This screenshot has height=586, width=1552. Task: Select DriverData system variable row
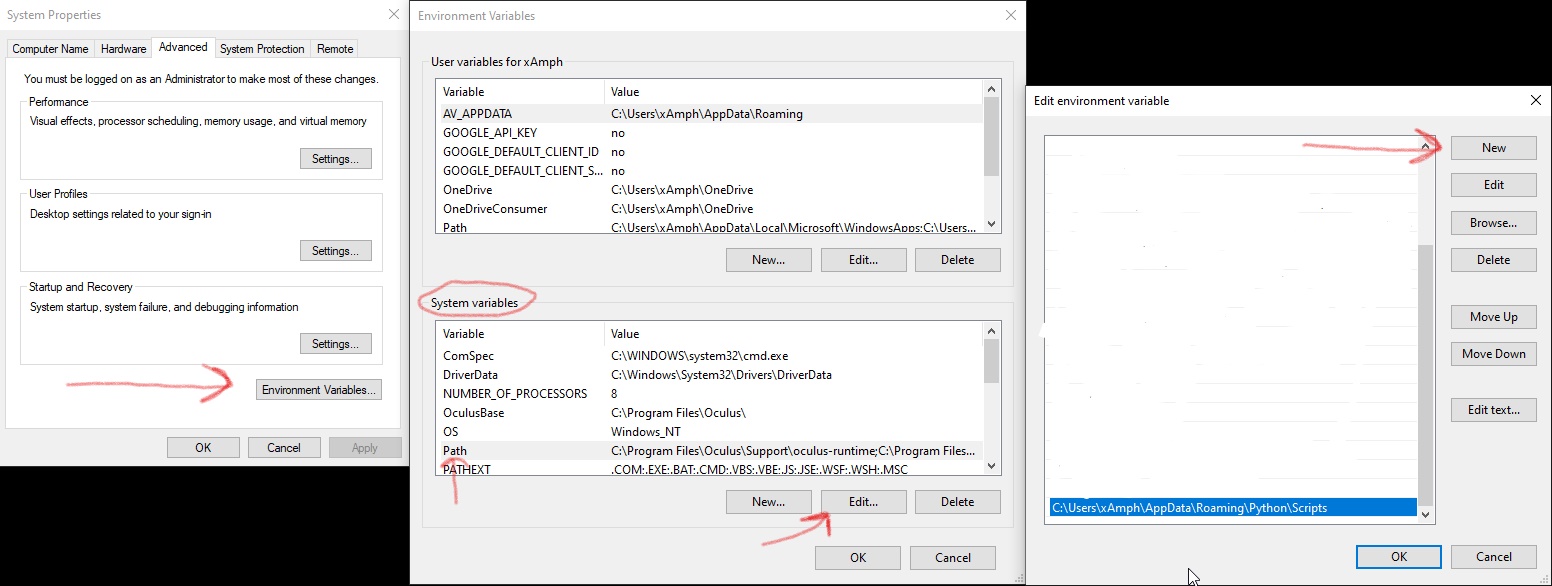click(x=711, y=375)
